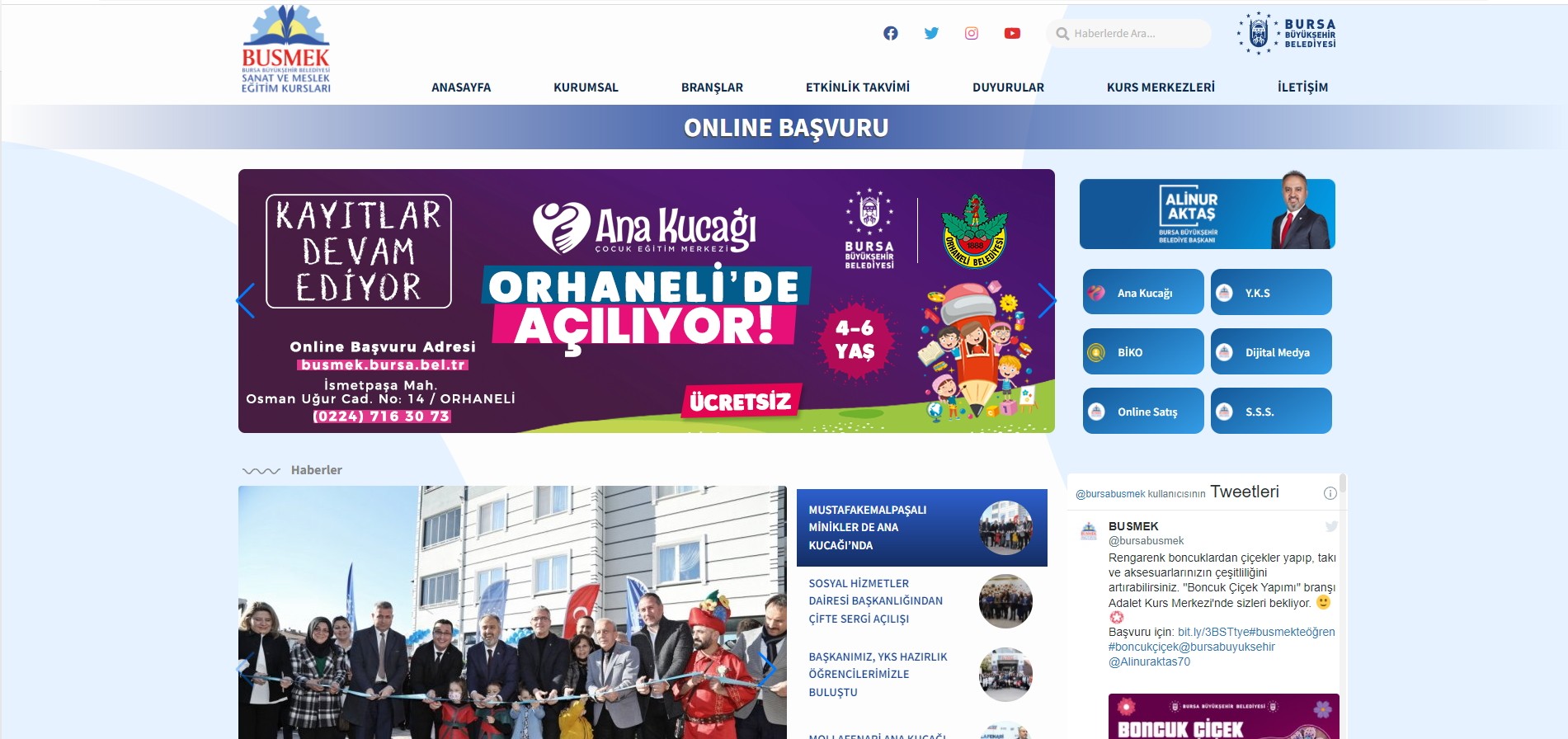This screenshot has height=739, width=1568.
Task: Go to ANASAYFA menu item
Action: tap(461, 87)
